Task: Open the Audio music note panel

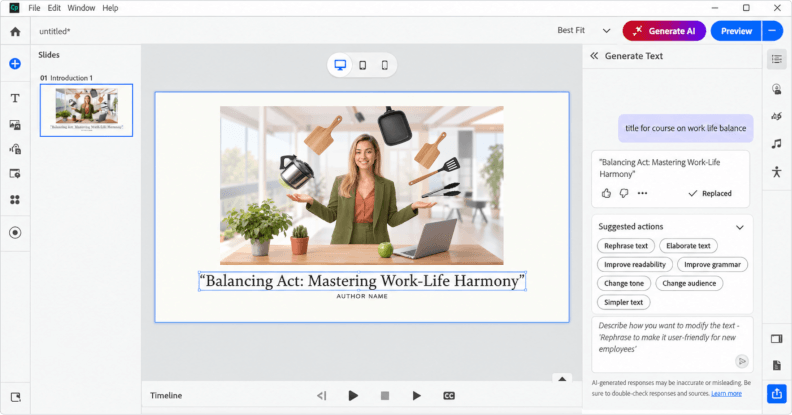Action: (777, 144)
